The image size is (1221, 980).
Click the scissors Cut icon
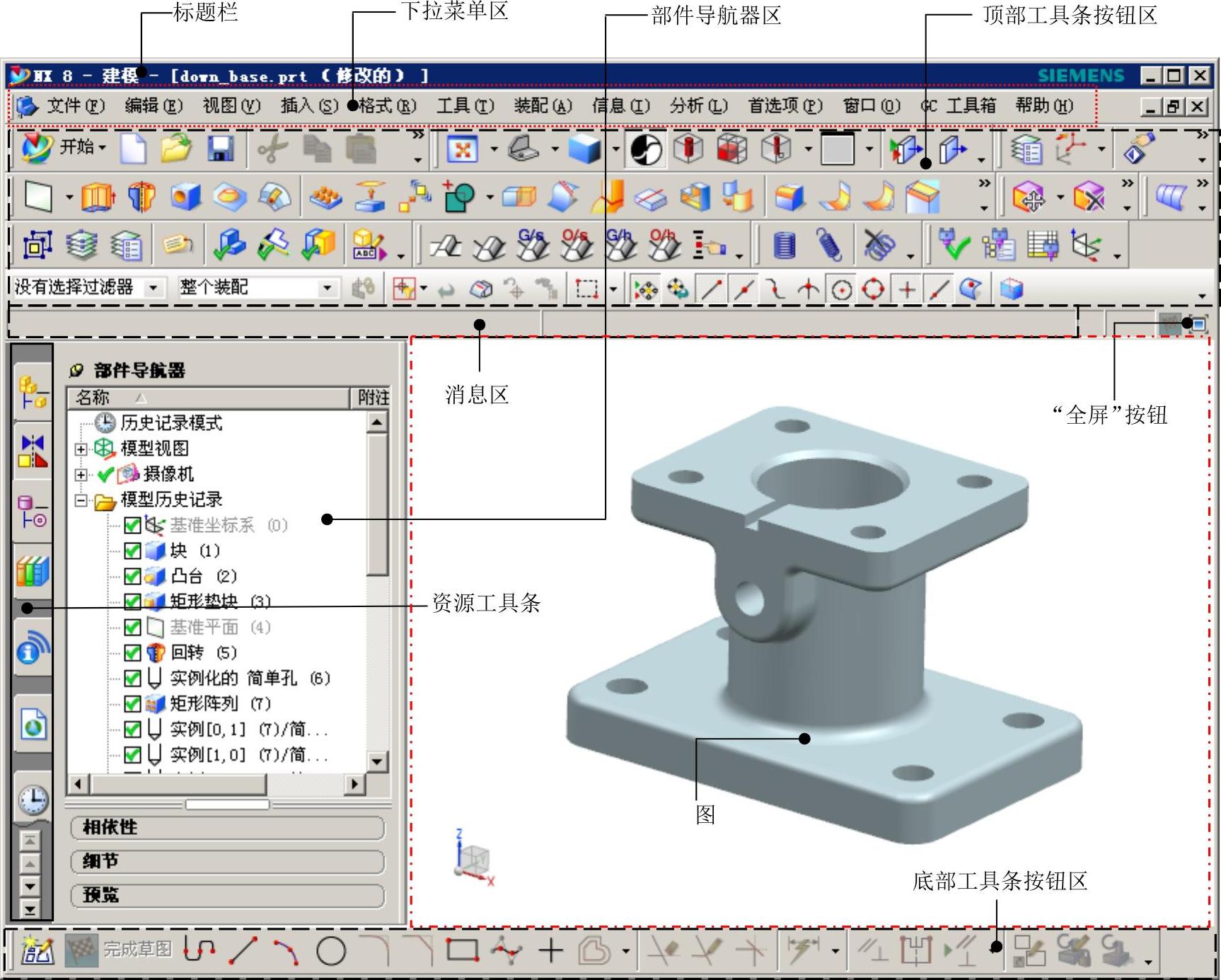tap(272, 149)
